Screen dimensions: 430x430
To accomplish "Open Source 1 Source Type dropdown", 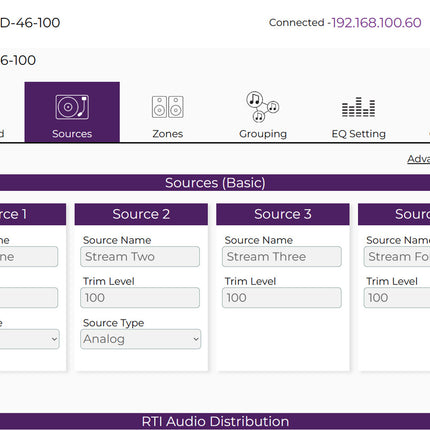I will [29, 339].
